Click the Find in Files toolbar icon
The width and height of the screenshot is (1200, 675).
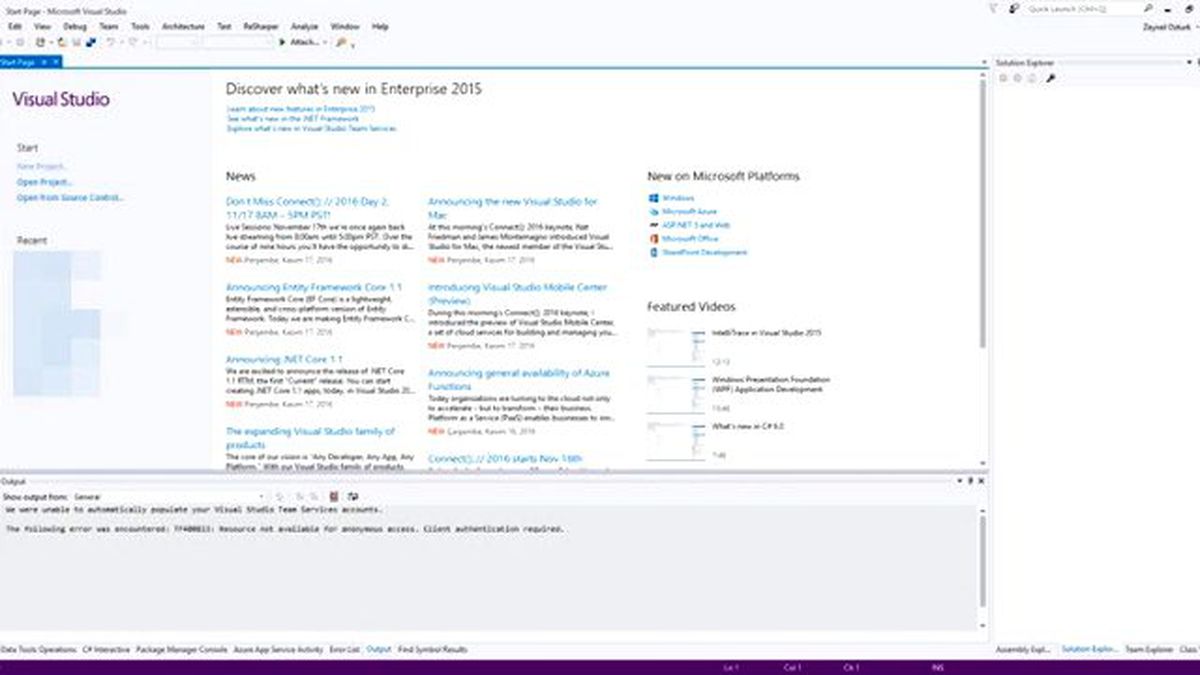click(x=341, y=42)
